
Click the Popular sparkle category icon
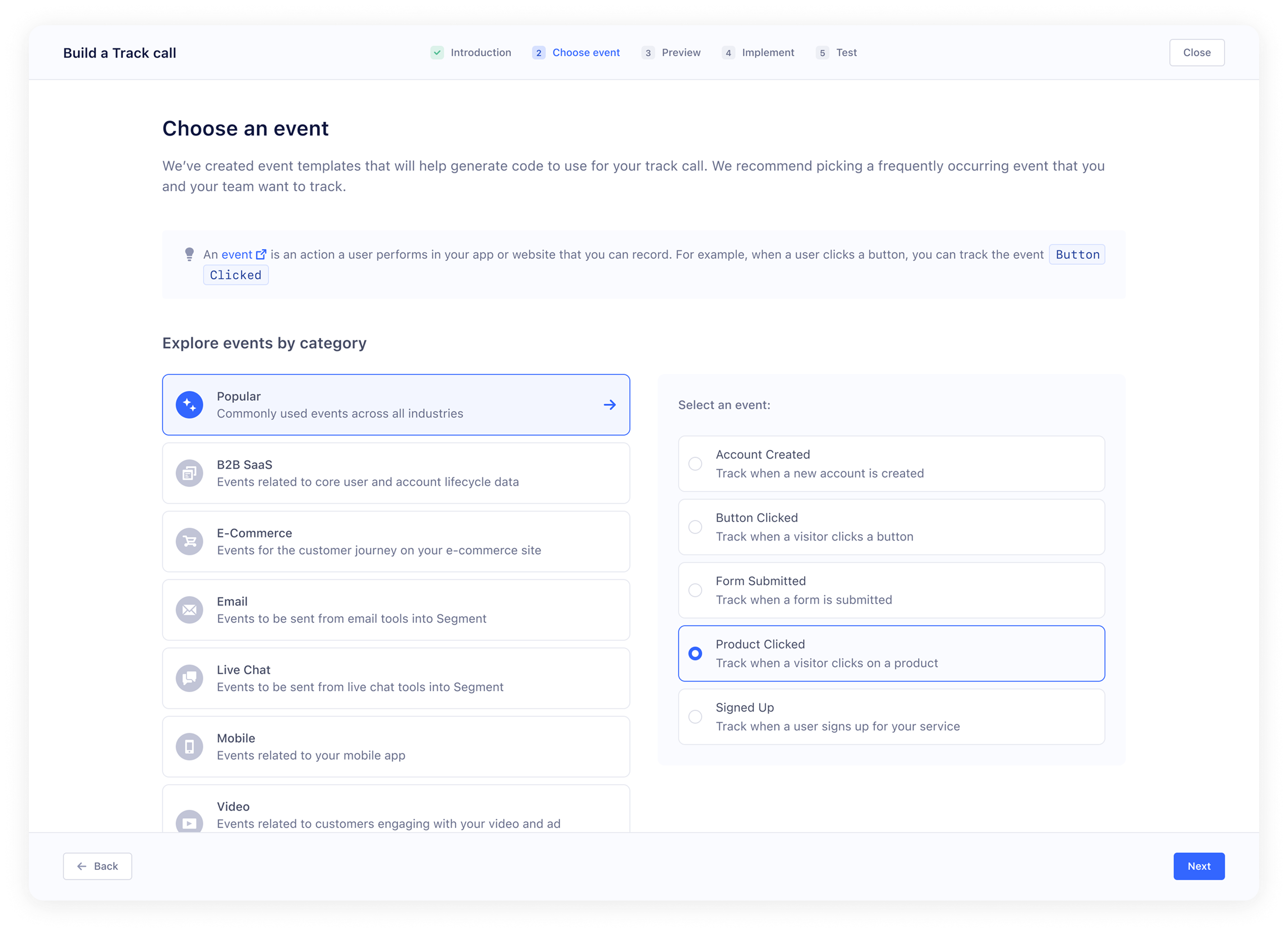(189, 405)
